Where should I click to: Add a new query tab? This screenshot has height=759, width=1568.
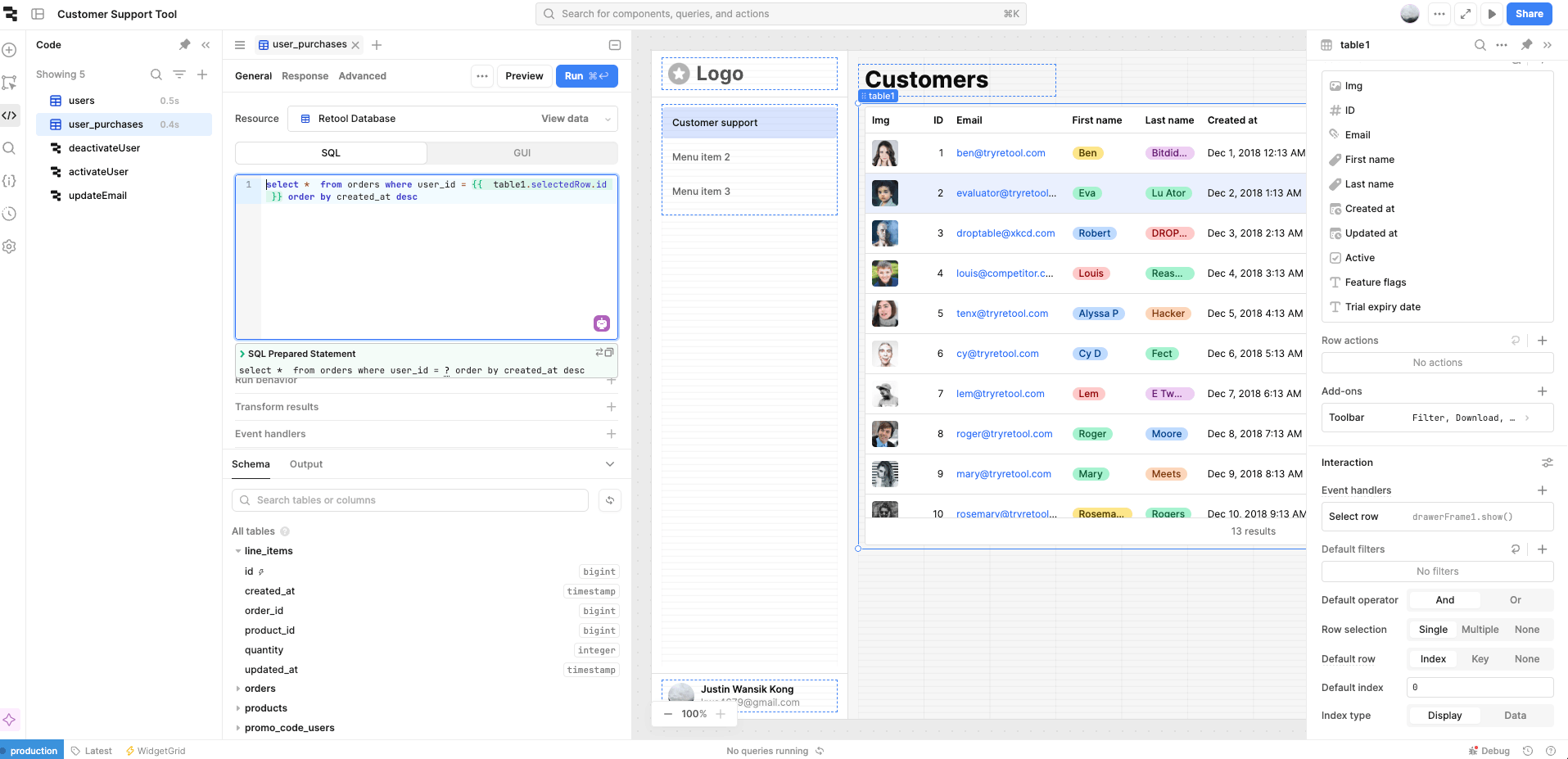tap(377, 45)
